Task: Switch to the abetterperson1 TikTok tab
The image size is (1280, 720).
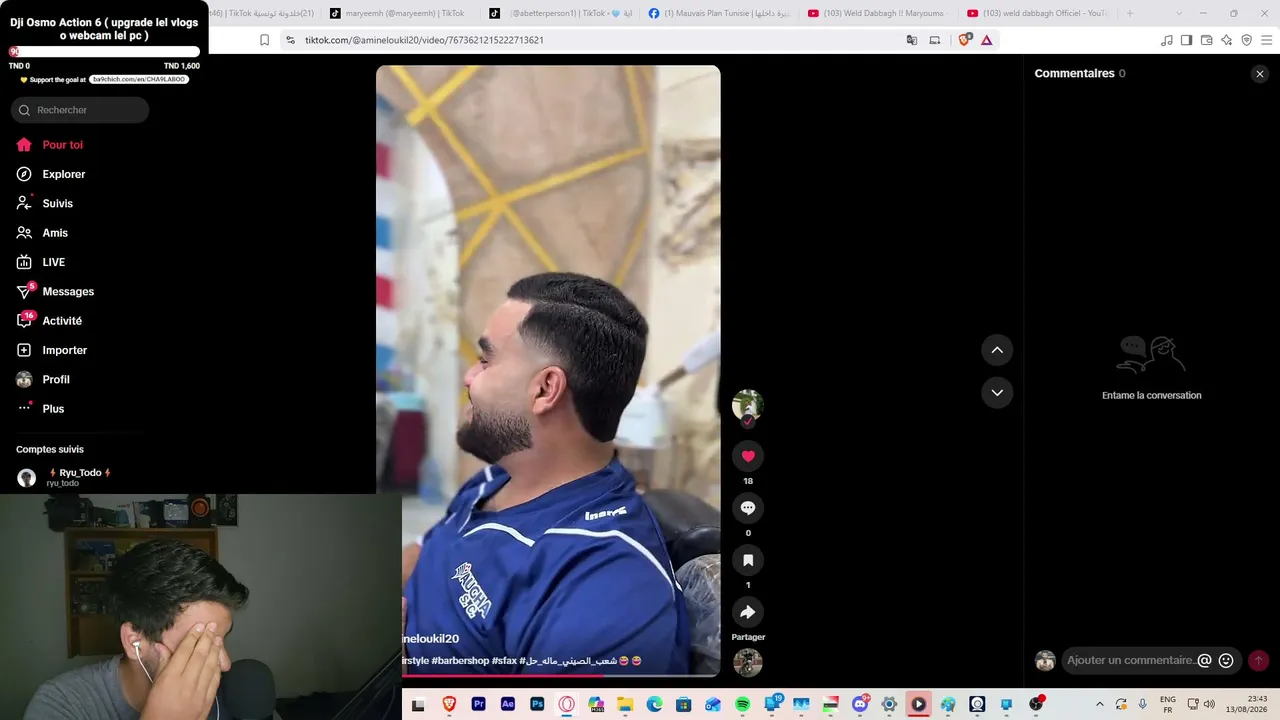Action: pos(558,13)
